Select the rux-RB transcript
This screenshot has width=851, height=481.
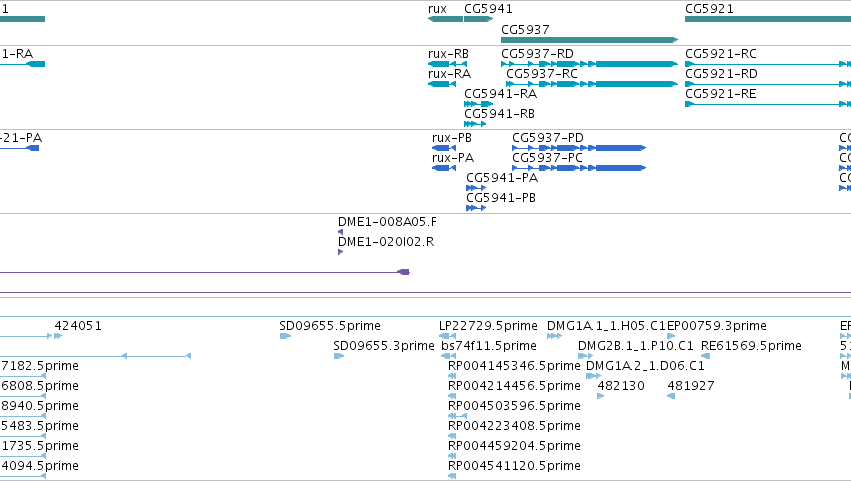447,64
